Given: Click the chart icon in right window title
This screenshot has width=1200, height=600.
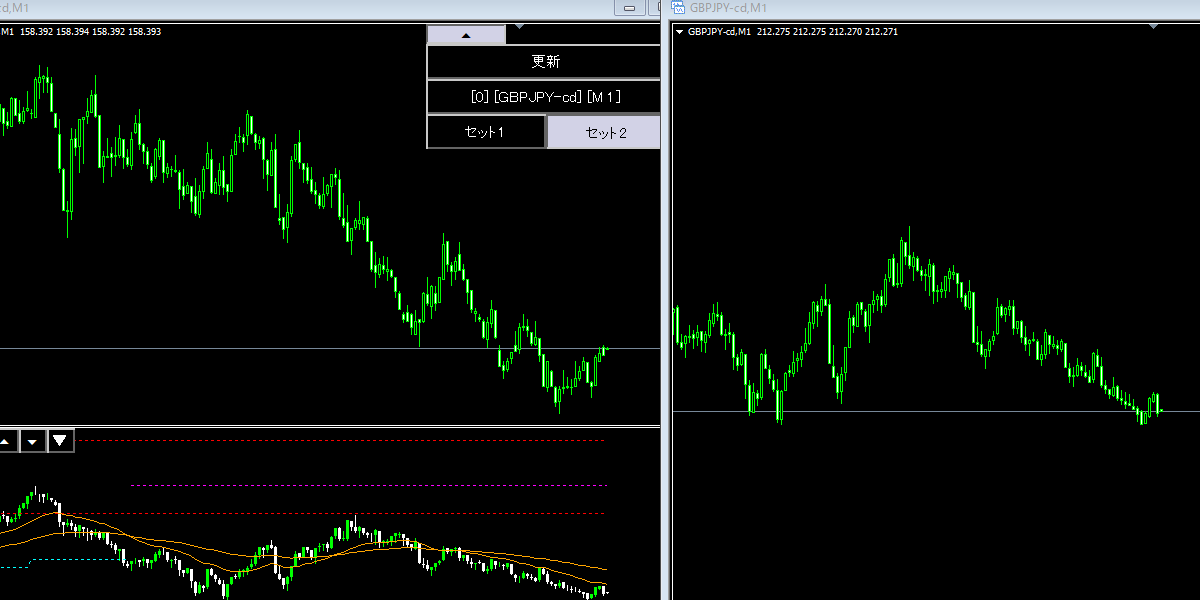Looking at the screenshot, I should [678, 8].
